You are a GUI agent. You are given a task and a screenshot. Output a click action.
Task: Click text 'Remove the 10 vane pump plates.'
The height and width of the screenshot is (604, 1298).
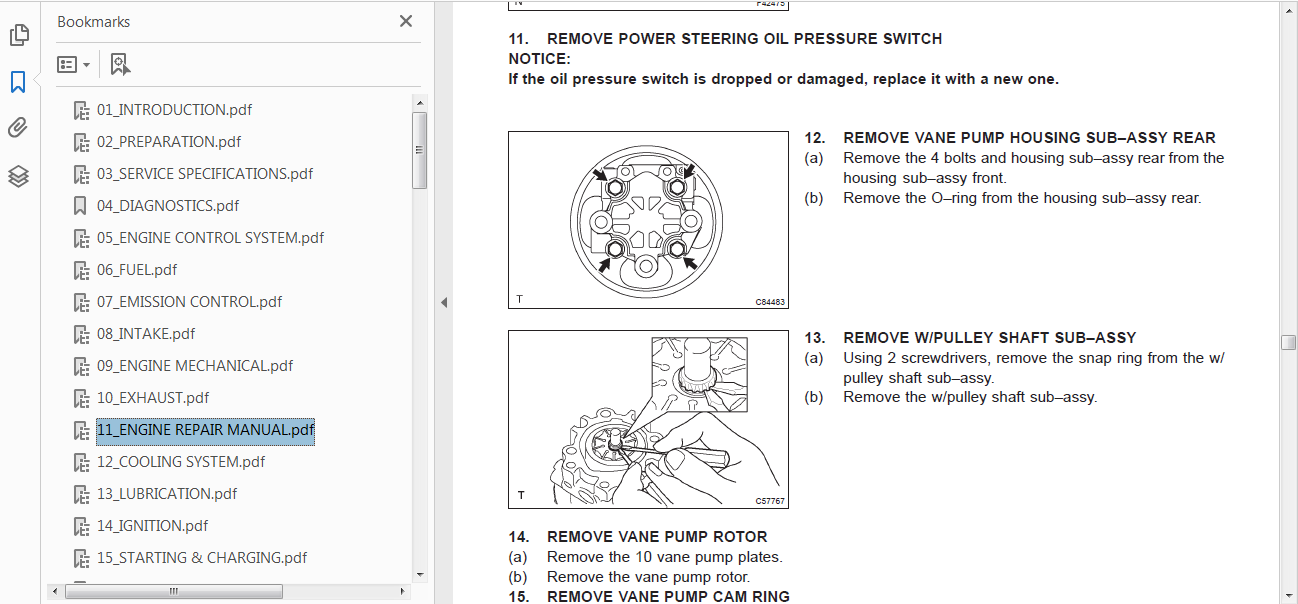pyautogui.click(x=665, y=557)
